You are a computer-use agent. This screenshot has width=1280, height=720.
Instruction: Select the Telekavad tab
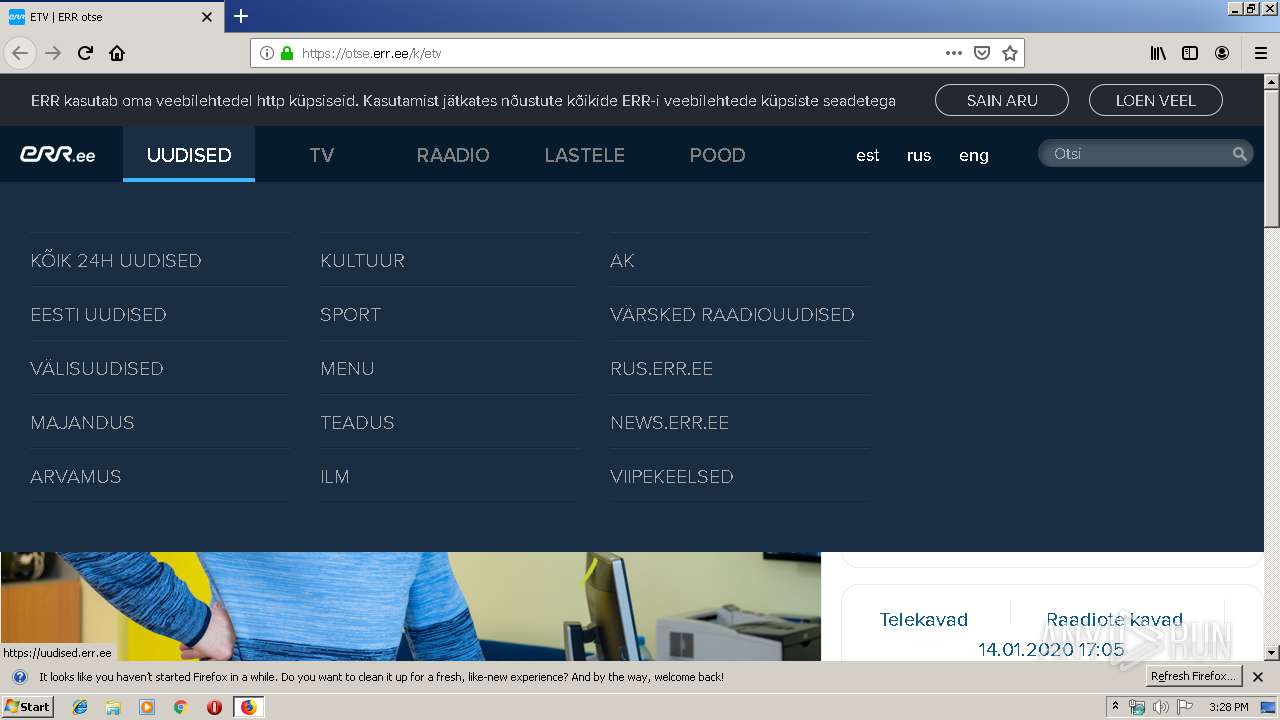pyautogui.click(x=924, y=619)
